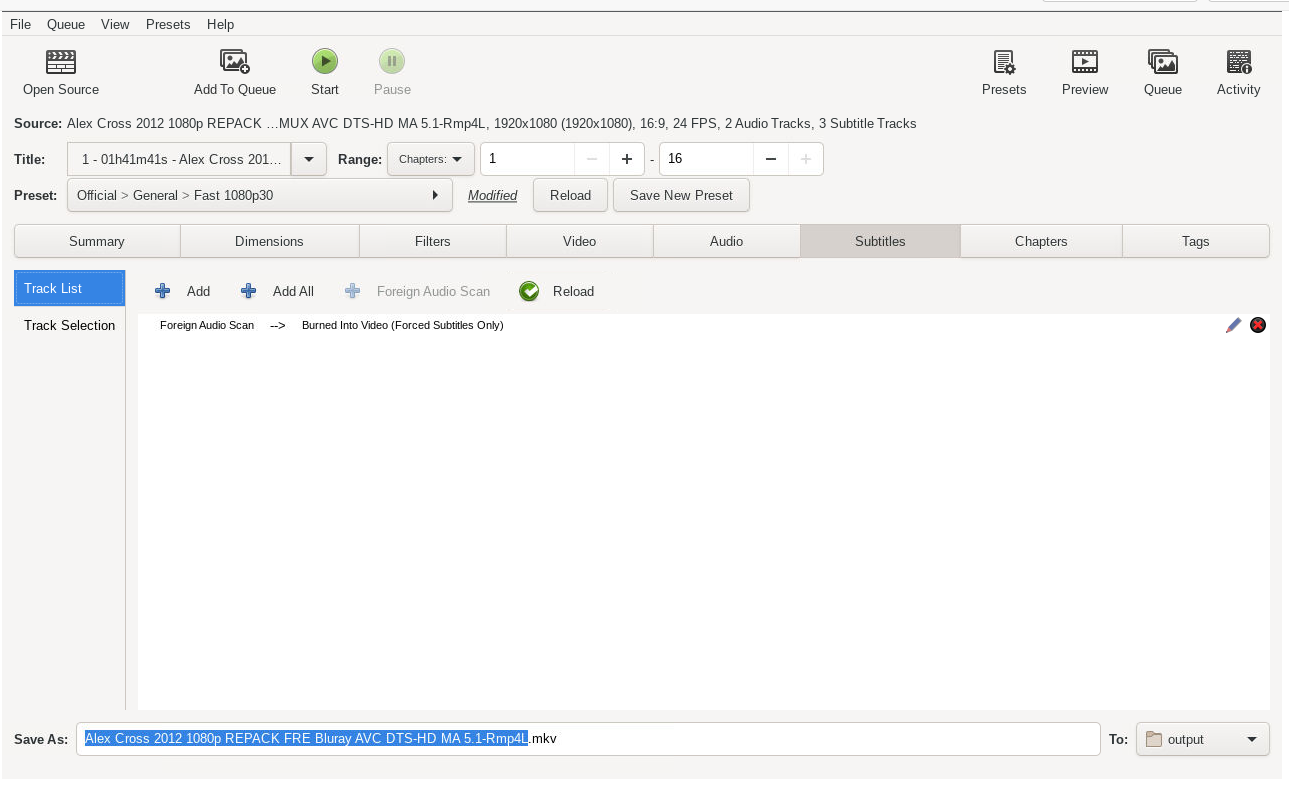
Task: Add a subtitle track
Action: pos(183,291)
